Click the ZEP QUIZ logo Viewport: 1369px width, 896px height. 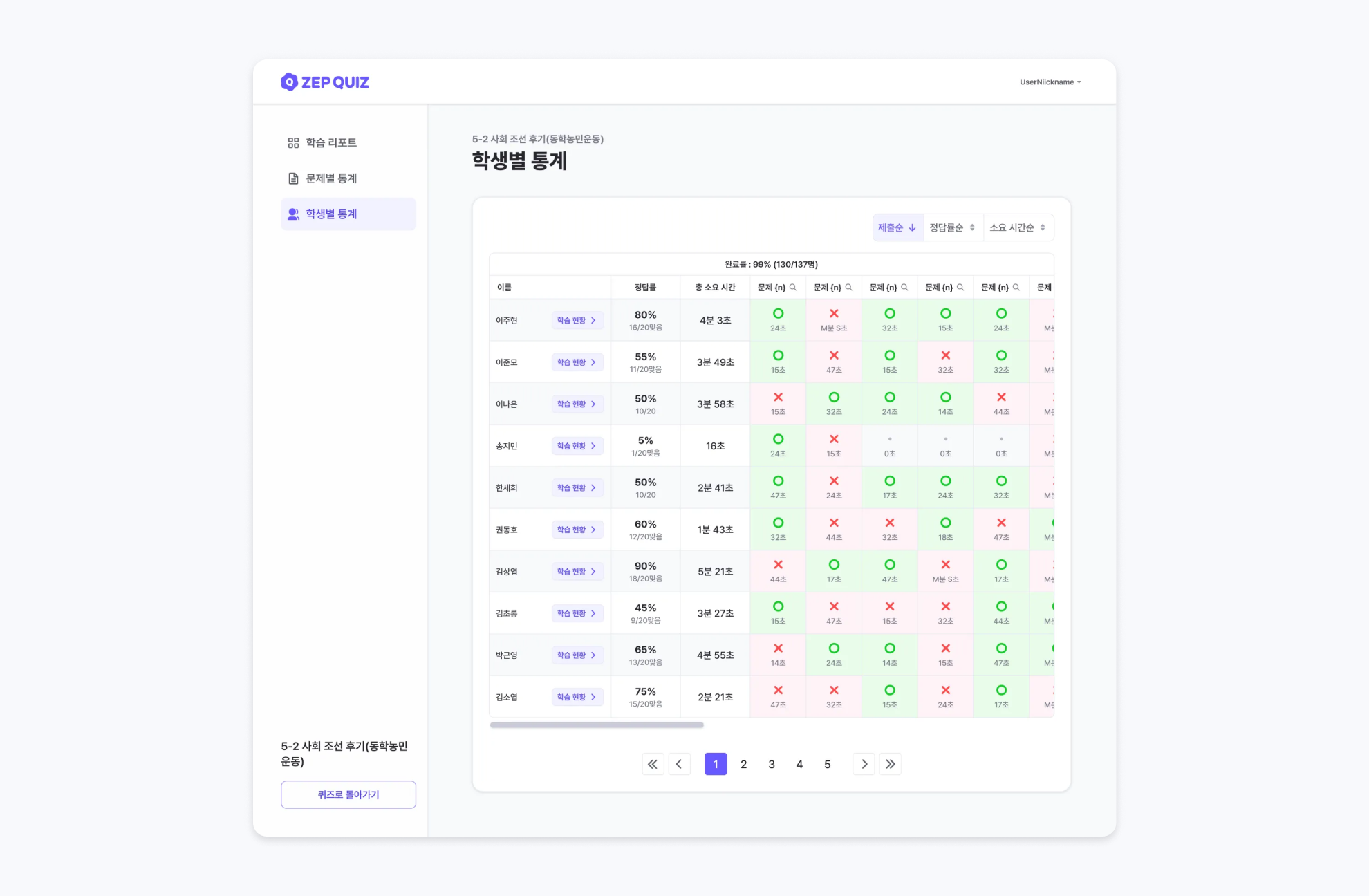coord(324,82)
